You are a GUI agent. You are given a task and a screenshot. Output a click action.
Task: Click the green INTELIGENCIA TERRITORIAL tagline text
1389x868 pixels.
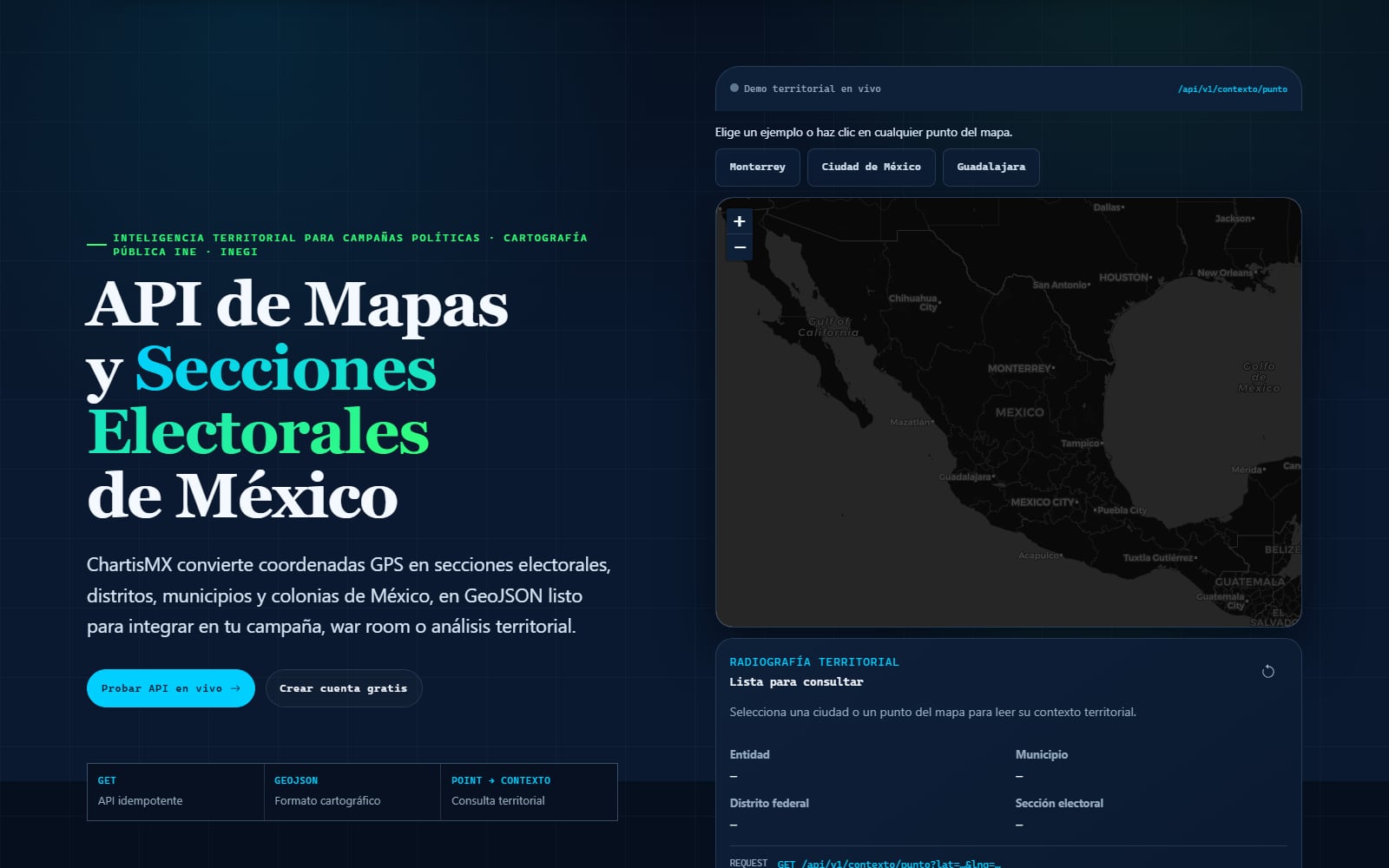(x=350, y=244)
